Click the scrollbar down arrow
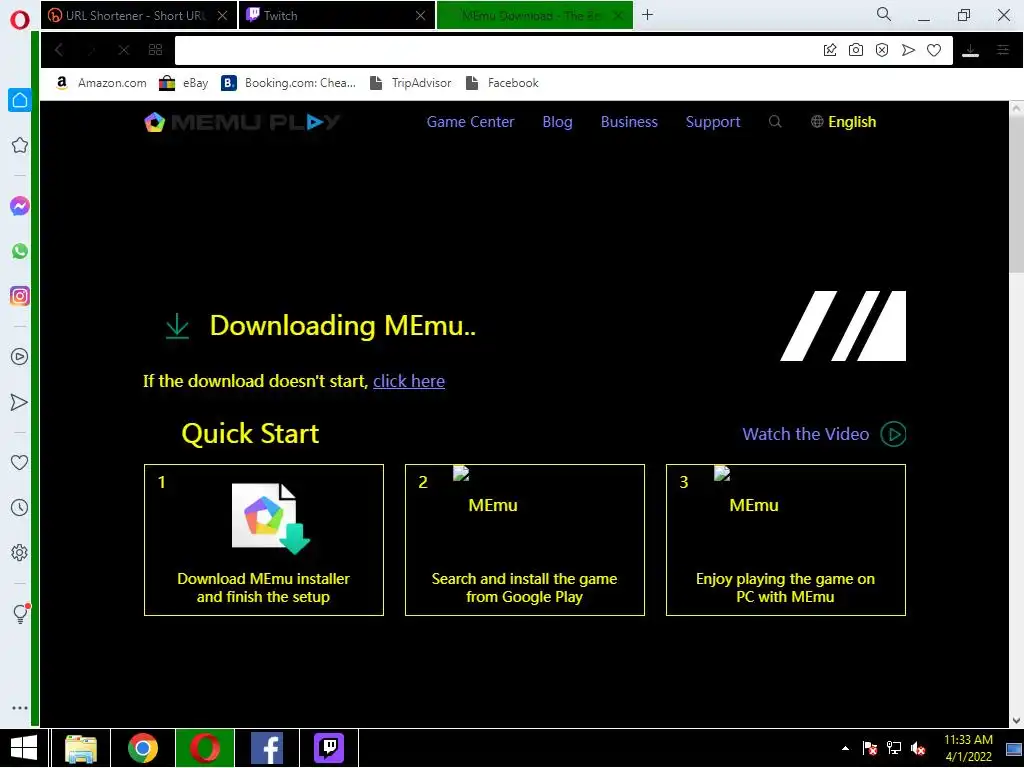The width and height of the screenshot is (1024, 768). (x=1016, y=720)
